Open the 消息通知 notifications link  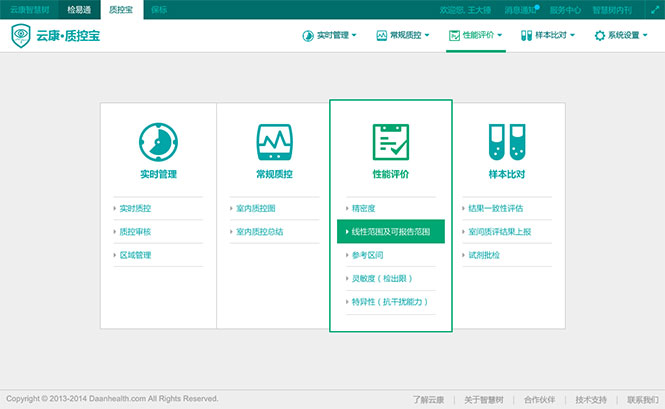[521, 10]
